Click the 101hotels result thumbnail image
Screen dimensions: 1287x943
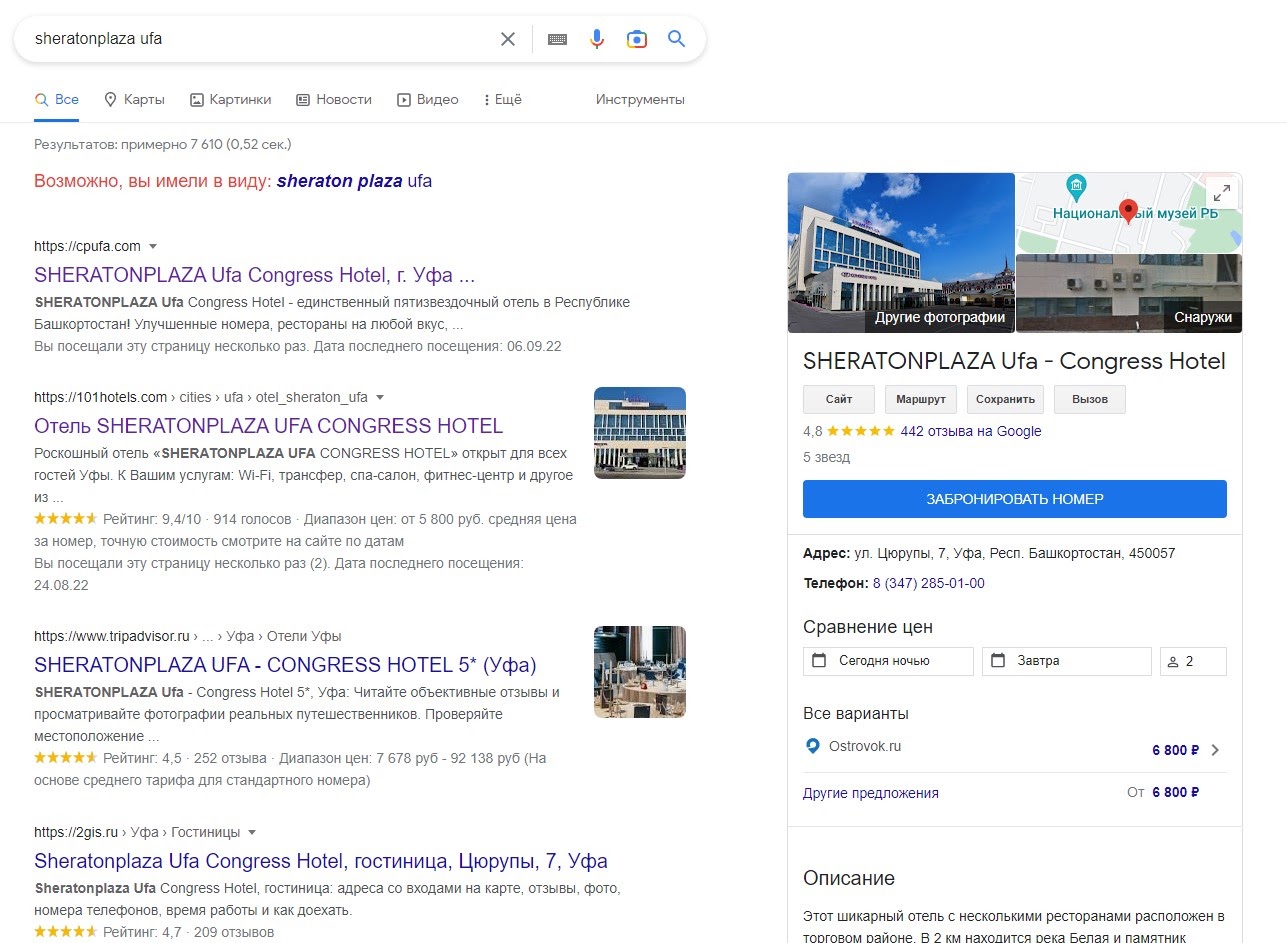coord(640,433)
